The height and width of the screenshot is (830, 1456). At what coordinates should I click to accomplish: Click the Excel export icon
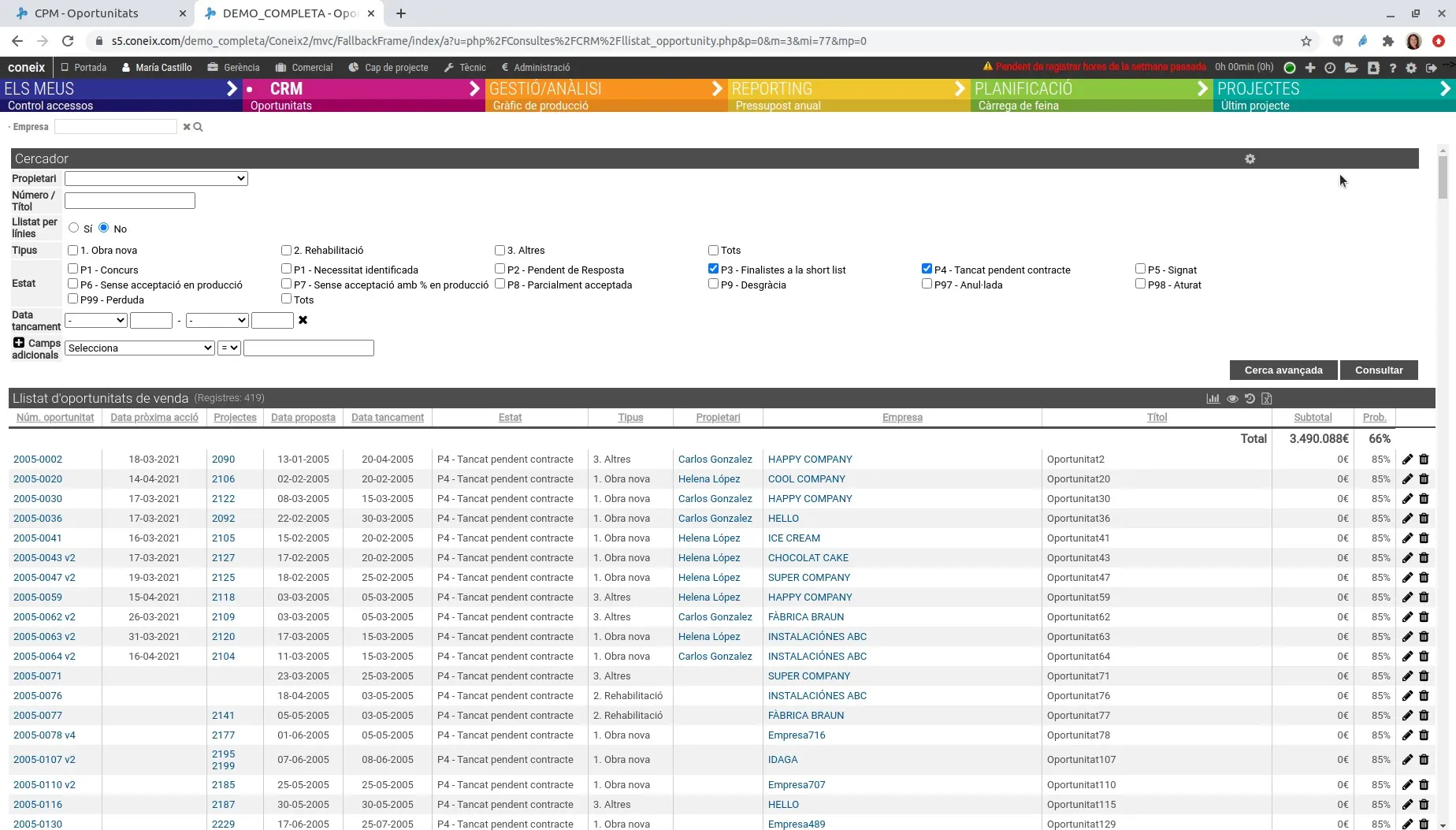[x=1267, y=399]
